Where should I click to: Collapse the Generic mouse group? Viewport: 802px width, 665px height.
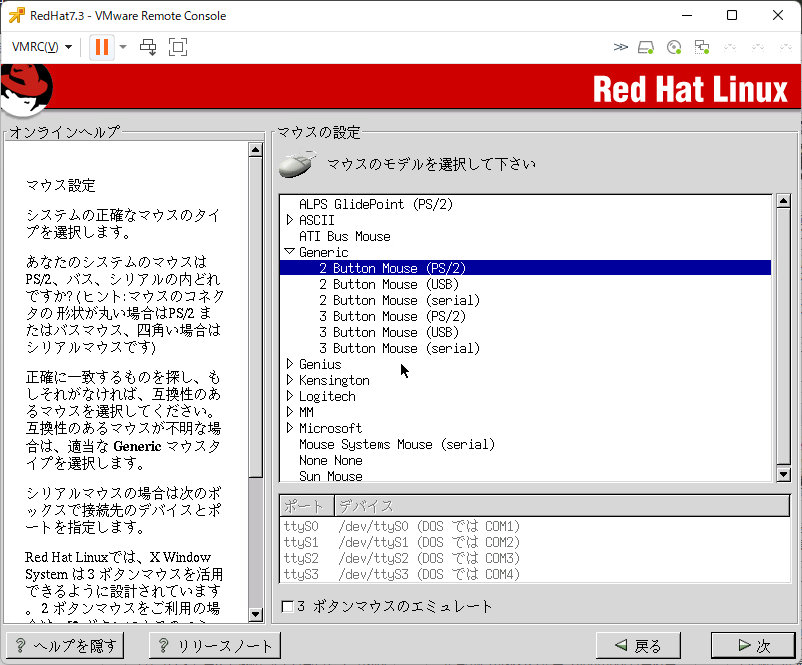289,252
